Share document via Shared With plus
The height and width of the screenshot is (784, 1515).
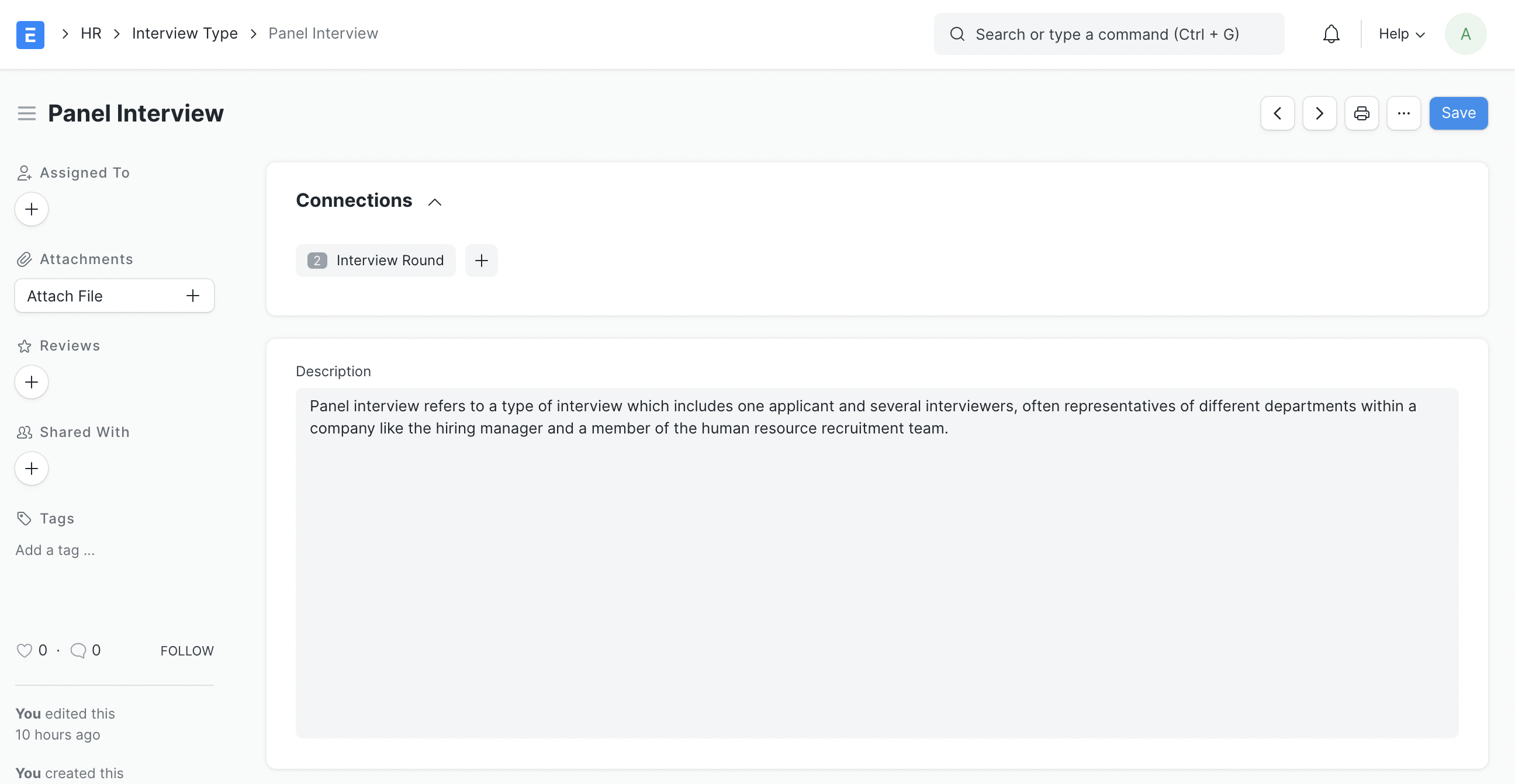(31, 469)
